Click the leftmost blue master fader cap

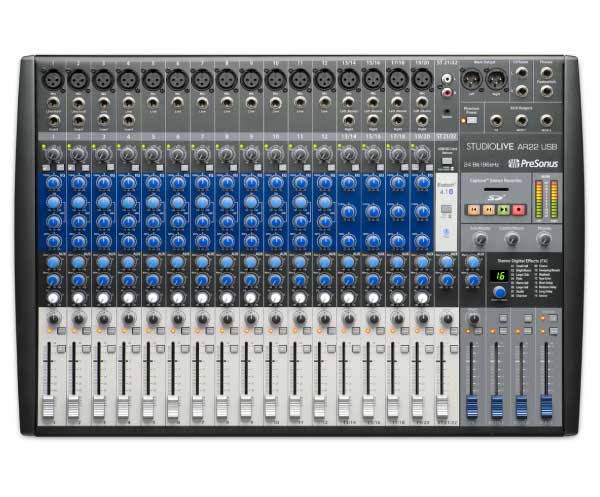[x=472, y=406]
